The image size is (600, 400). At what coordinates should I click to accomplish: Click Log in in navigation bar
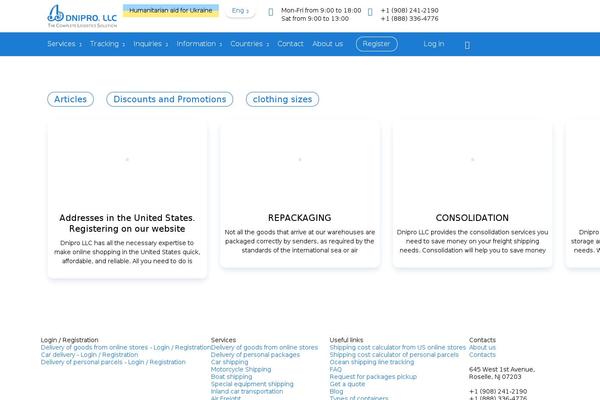coord(434,44)
